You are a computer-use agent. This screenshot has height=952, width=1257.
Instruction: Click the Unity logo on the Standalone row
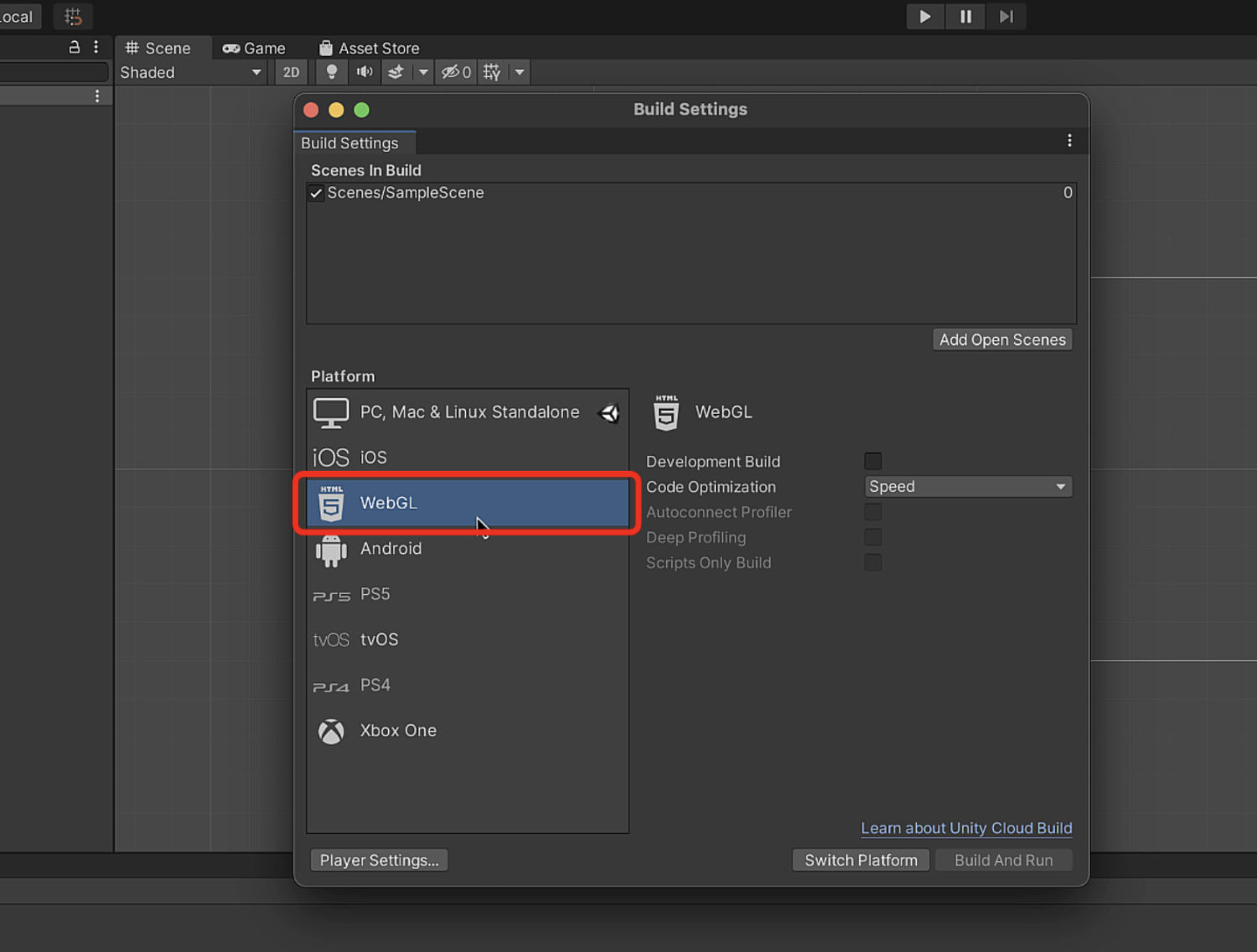(609, 413)
